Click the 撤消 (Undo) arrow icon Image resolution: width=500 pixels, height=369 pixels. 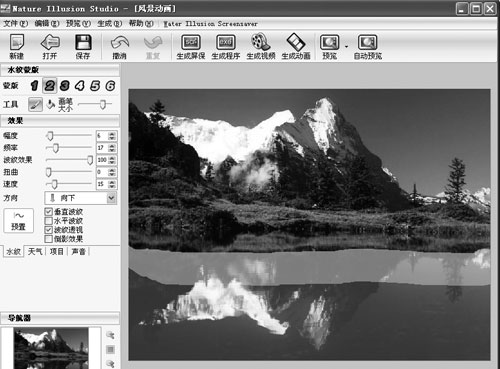tap(119, 46)
